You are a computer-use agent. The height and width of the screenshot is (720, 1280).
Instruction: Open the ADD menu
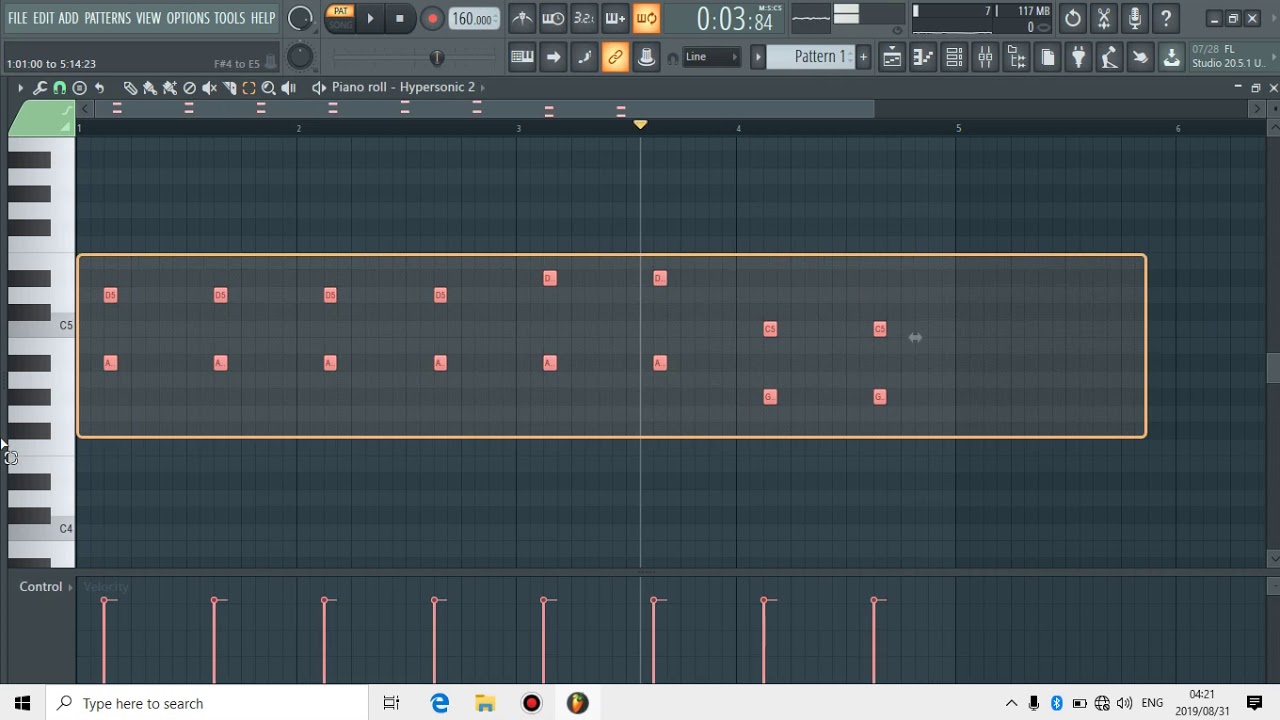(68, 18)
